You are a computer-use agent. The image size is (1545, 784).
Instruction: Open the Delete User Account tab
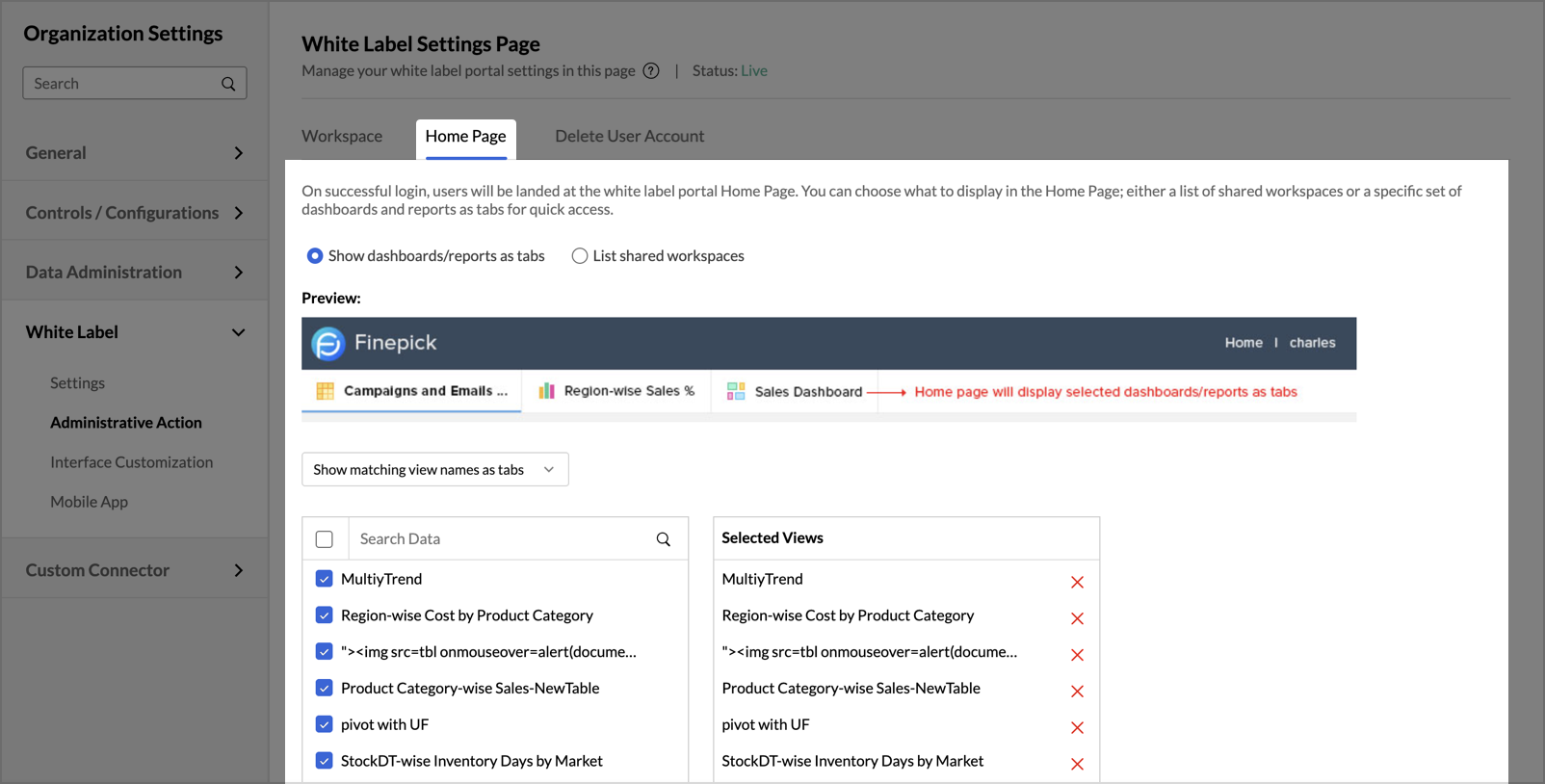click(629, 137)
